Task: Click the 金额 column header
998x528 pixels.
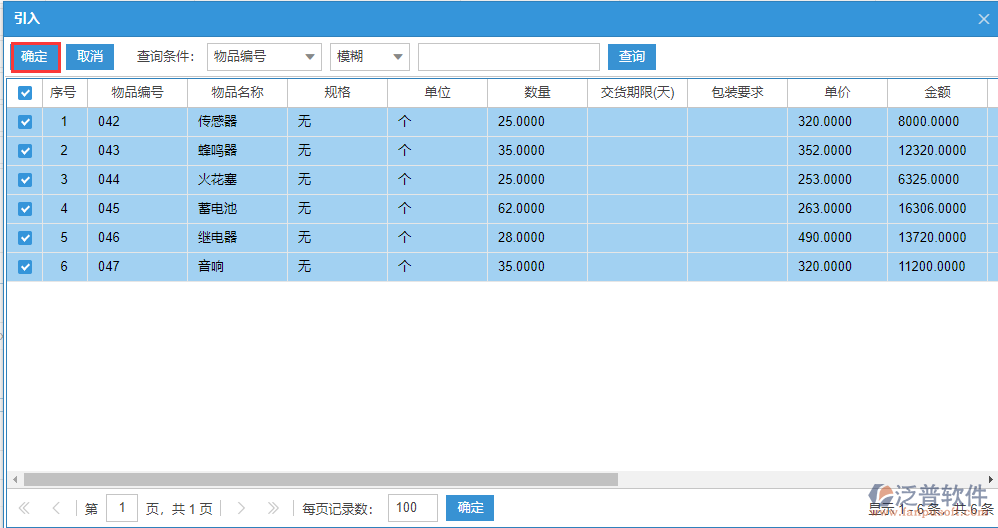Action: [937, 93]
